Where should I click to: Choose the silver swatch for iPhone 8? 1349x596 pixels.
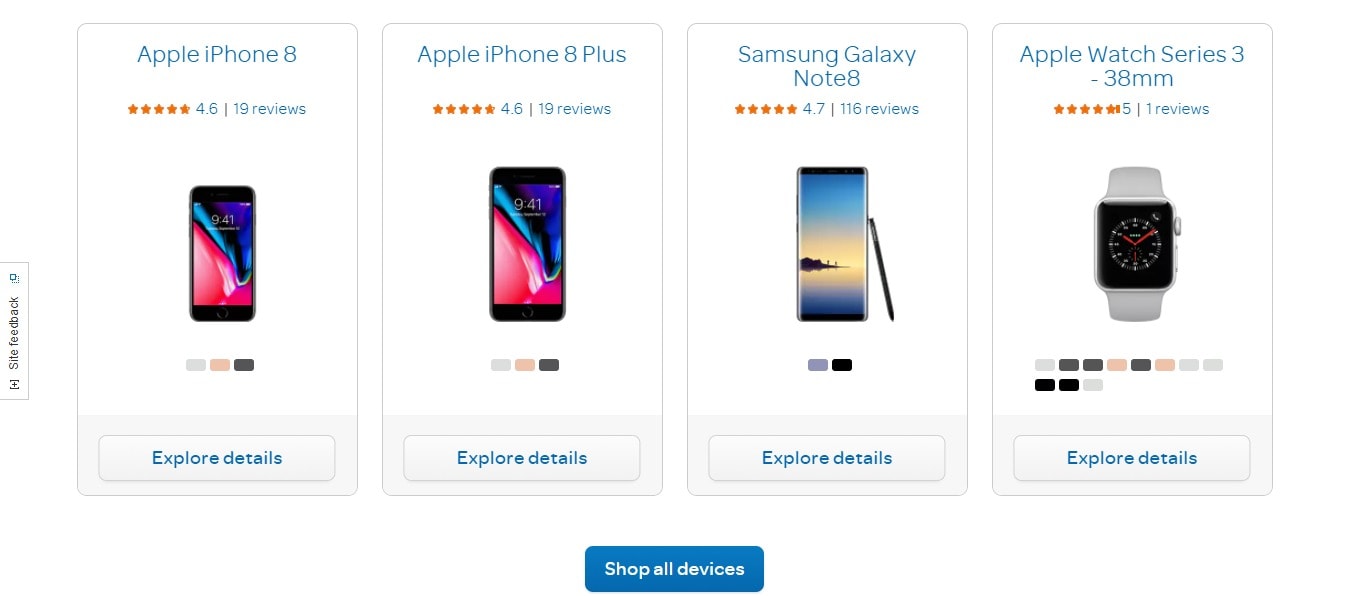tap(196, 365)
